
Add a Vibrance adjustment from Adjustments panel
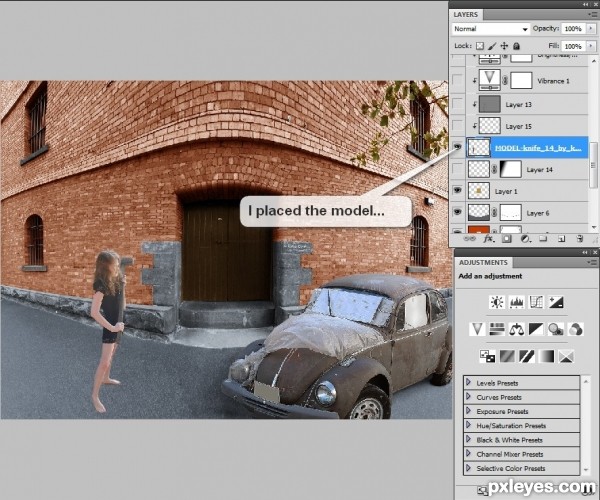(x=477, y=329)
